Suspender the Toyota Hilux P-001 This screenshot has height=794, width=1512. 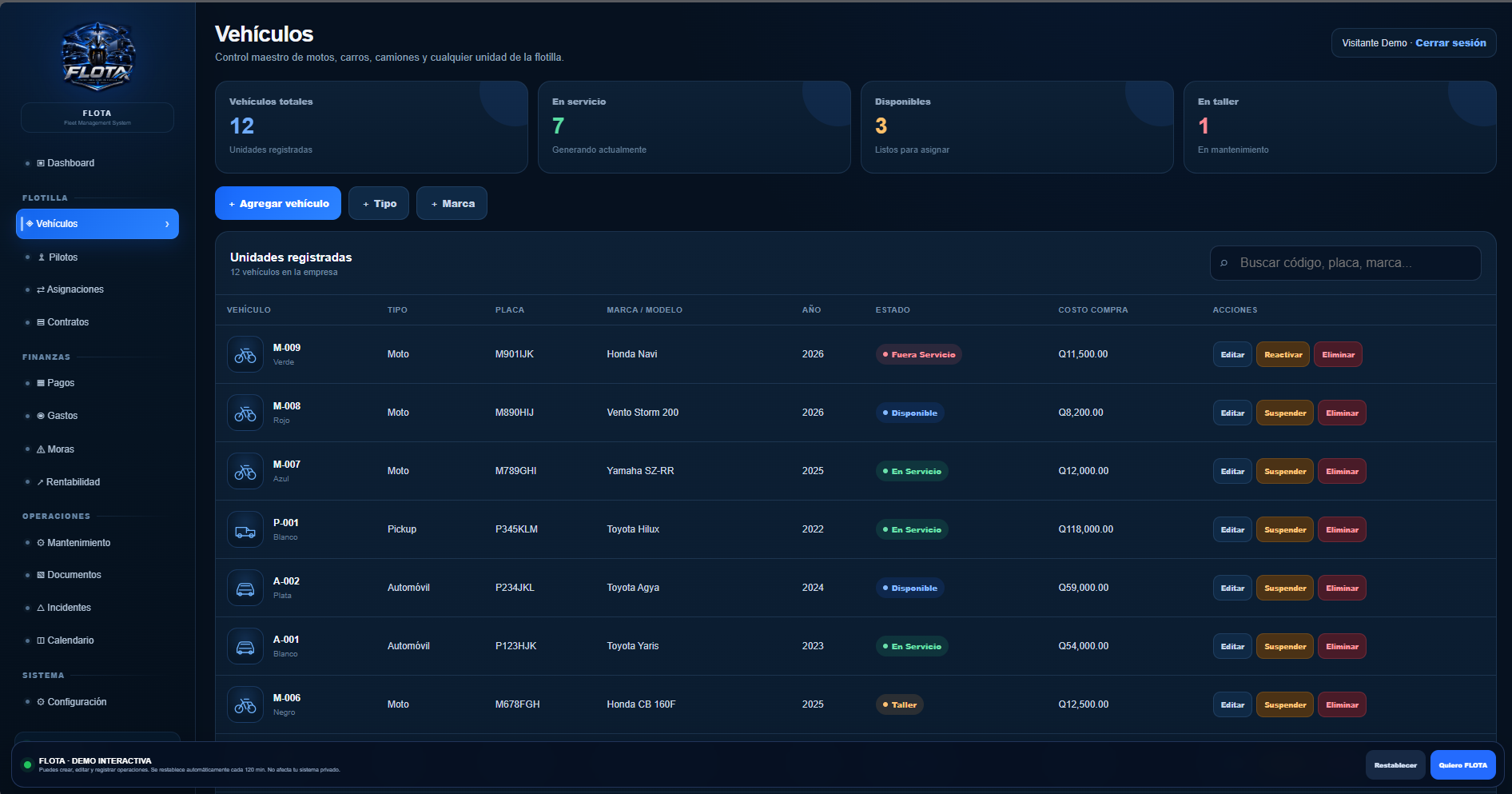[x=1285, y=529]
